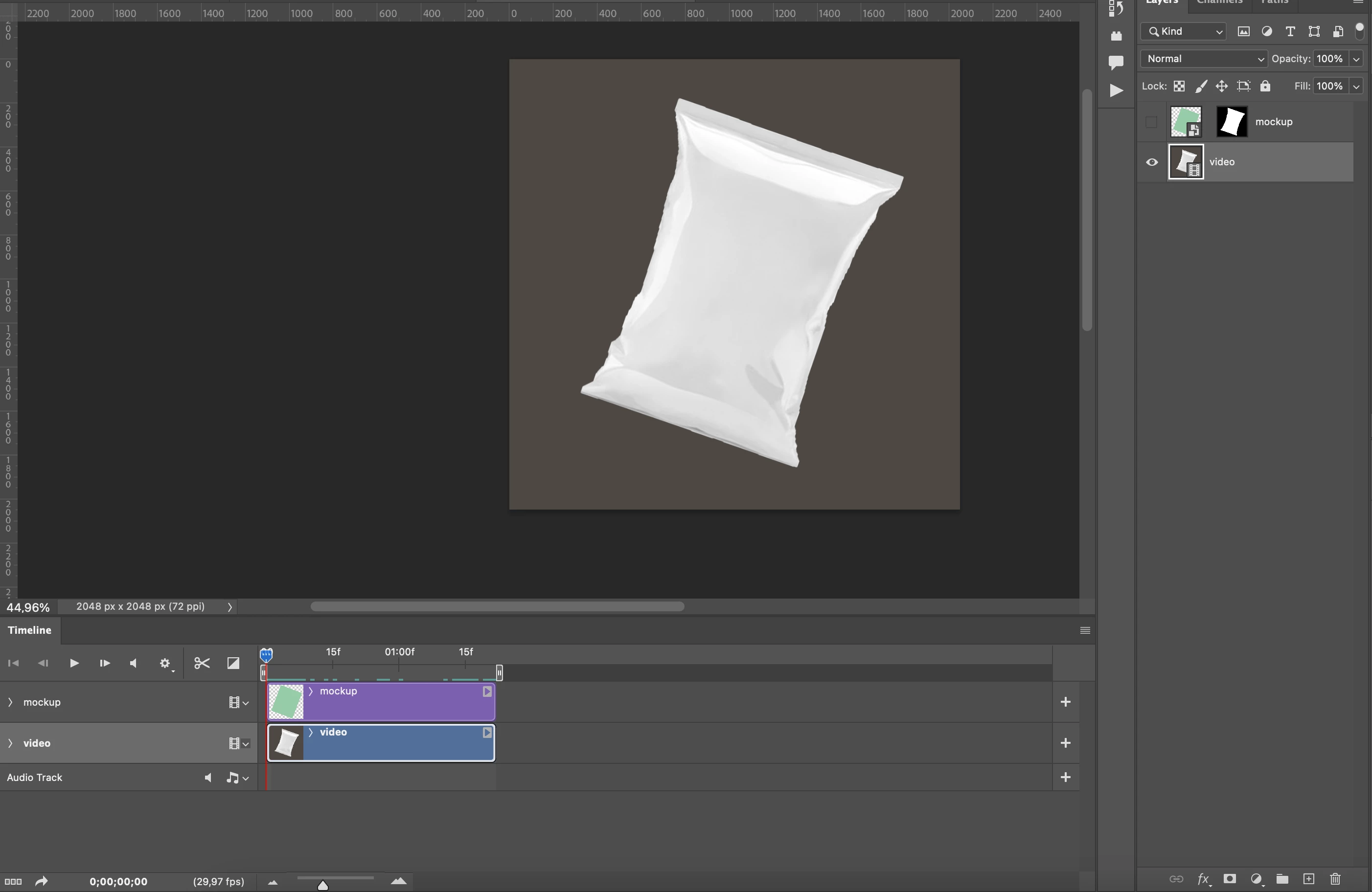Select the mockup layer mask thumbnail
The width and height of the screenshot is (1372, 892).
(x=1232, y=122)
